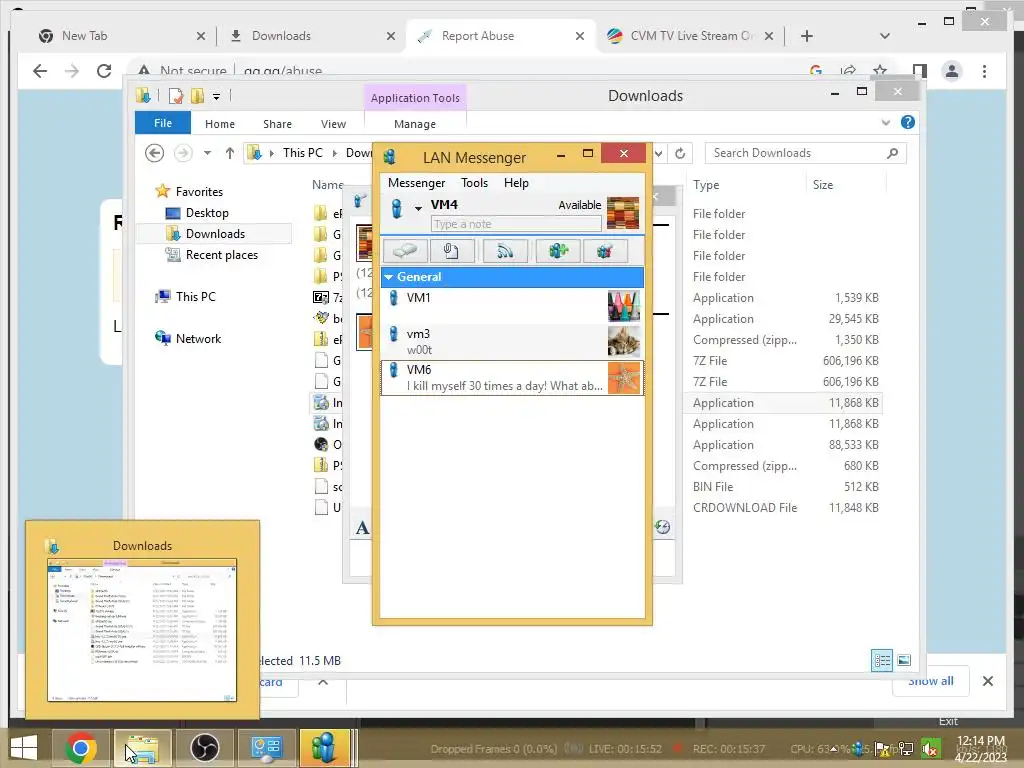
Task: Click the VM4 user avatar picture
Action: point(623,213)
